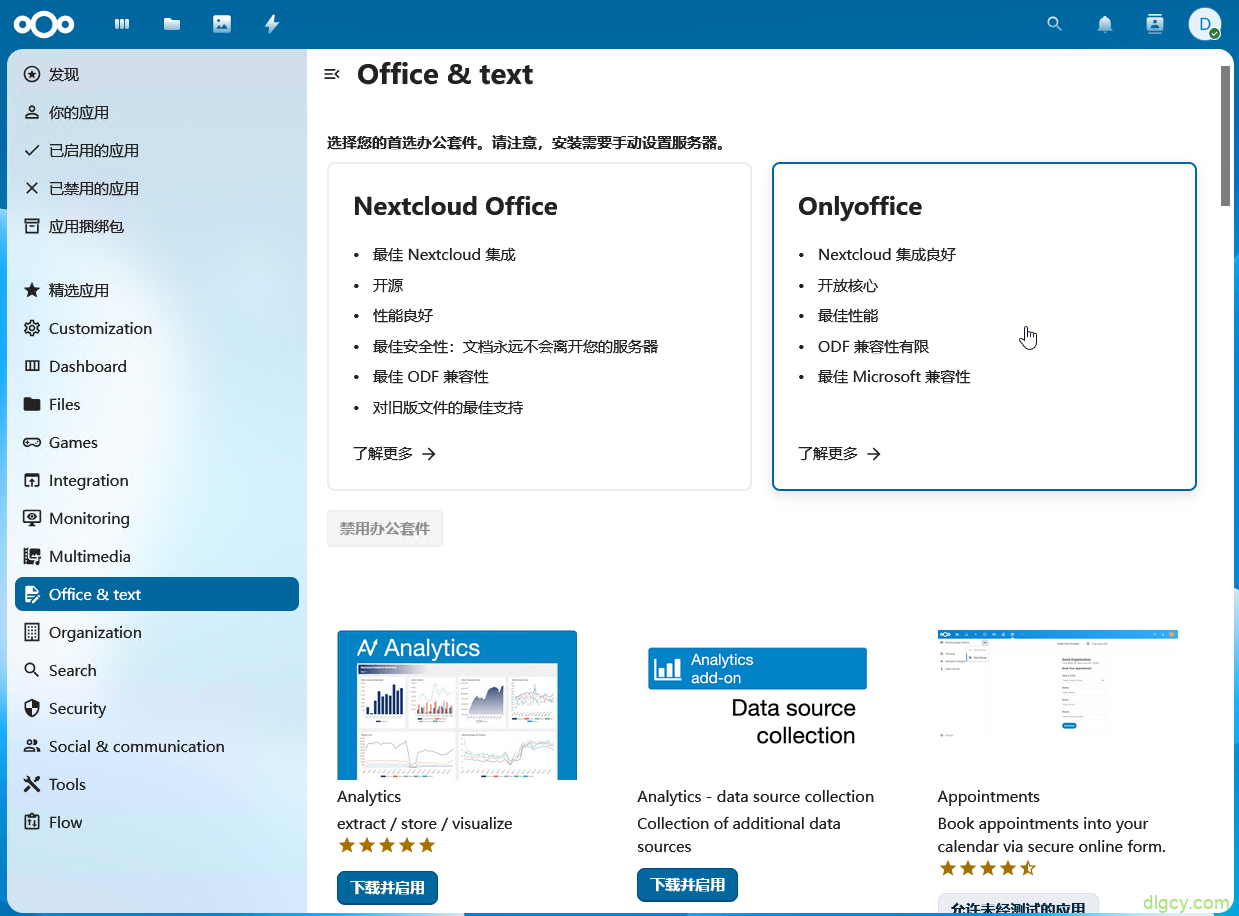Click the '对旧版文件的最佳支持' bullet
The width and height of the screenshot is (1239, 916).
click(x=448, y=408)
